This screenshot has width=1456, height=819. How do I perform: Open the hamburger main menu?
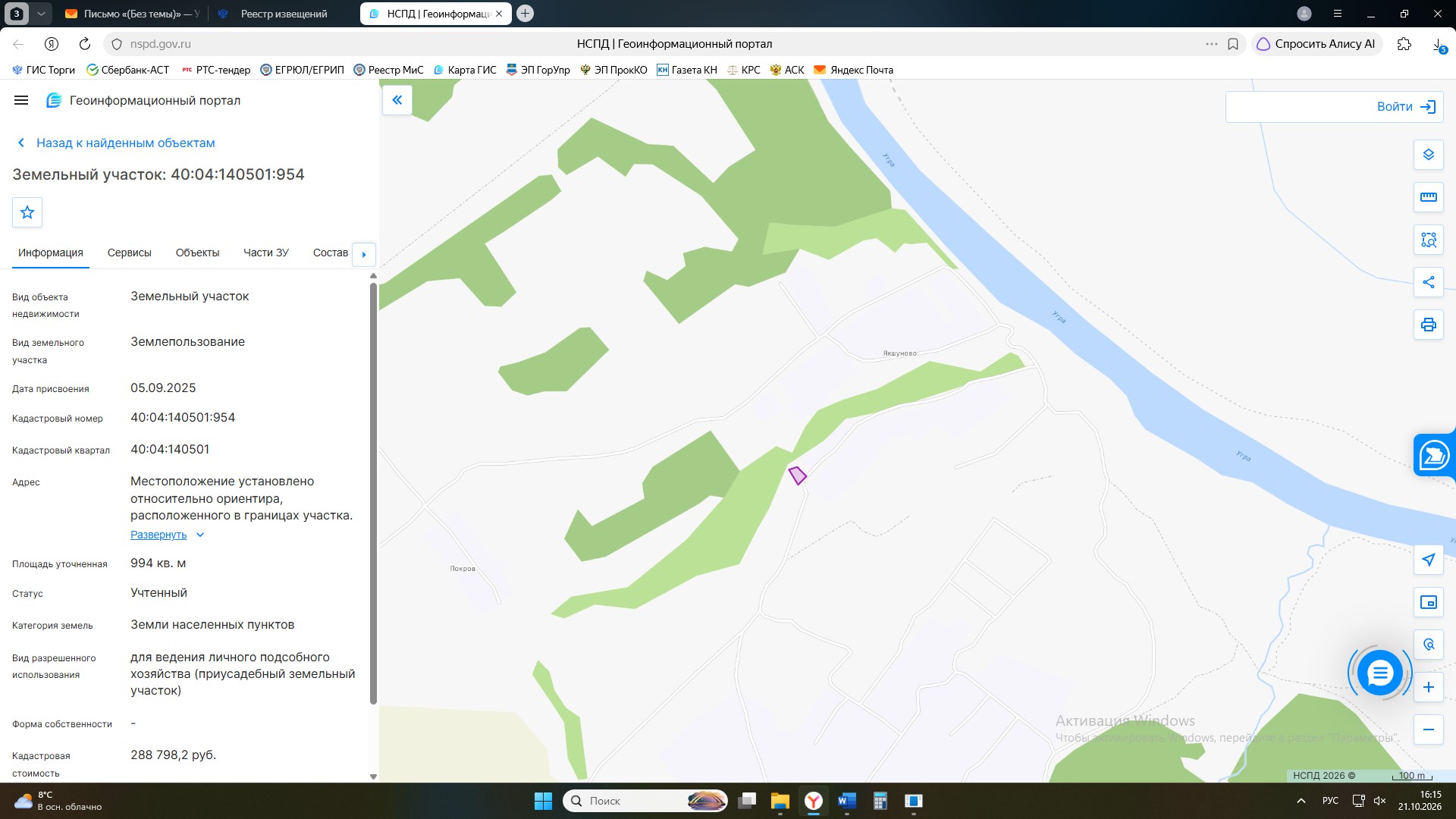pos(21,100)
